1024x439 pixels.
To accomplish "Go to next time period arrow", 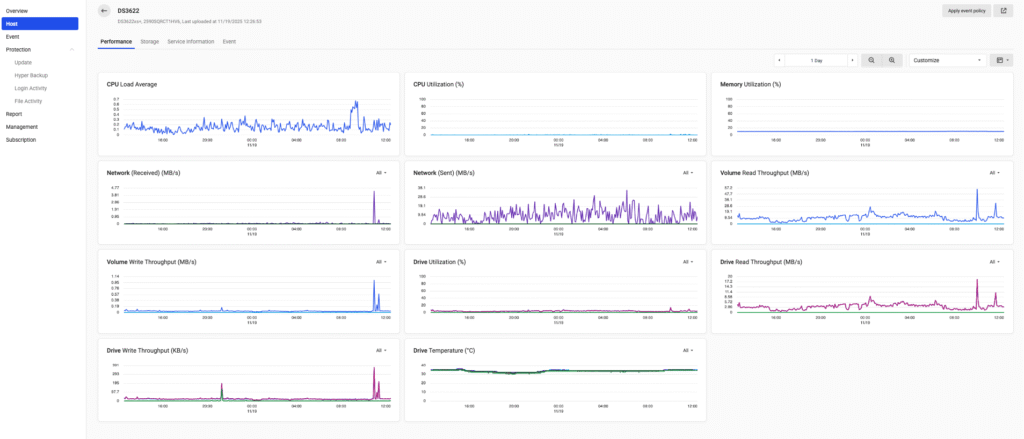I will 852,60.
